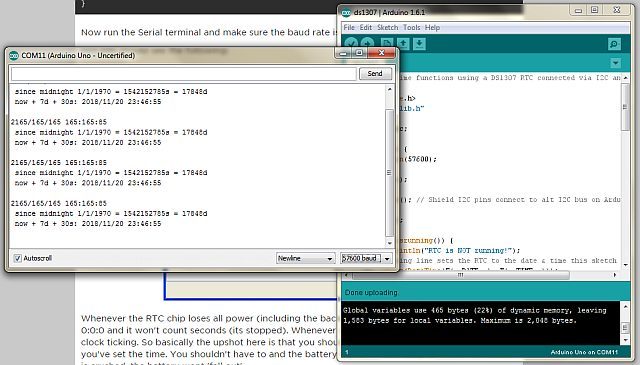Click the 'Done uploading.' status text
This screenshot has width=640, height=365.
(371, 292)
